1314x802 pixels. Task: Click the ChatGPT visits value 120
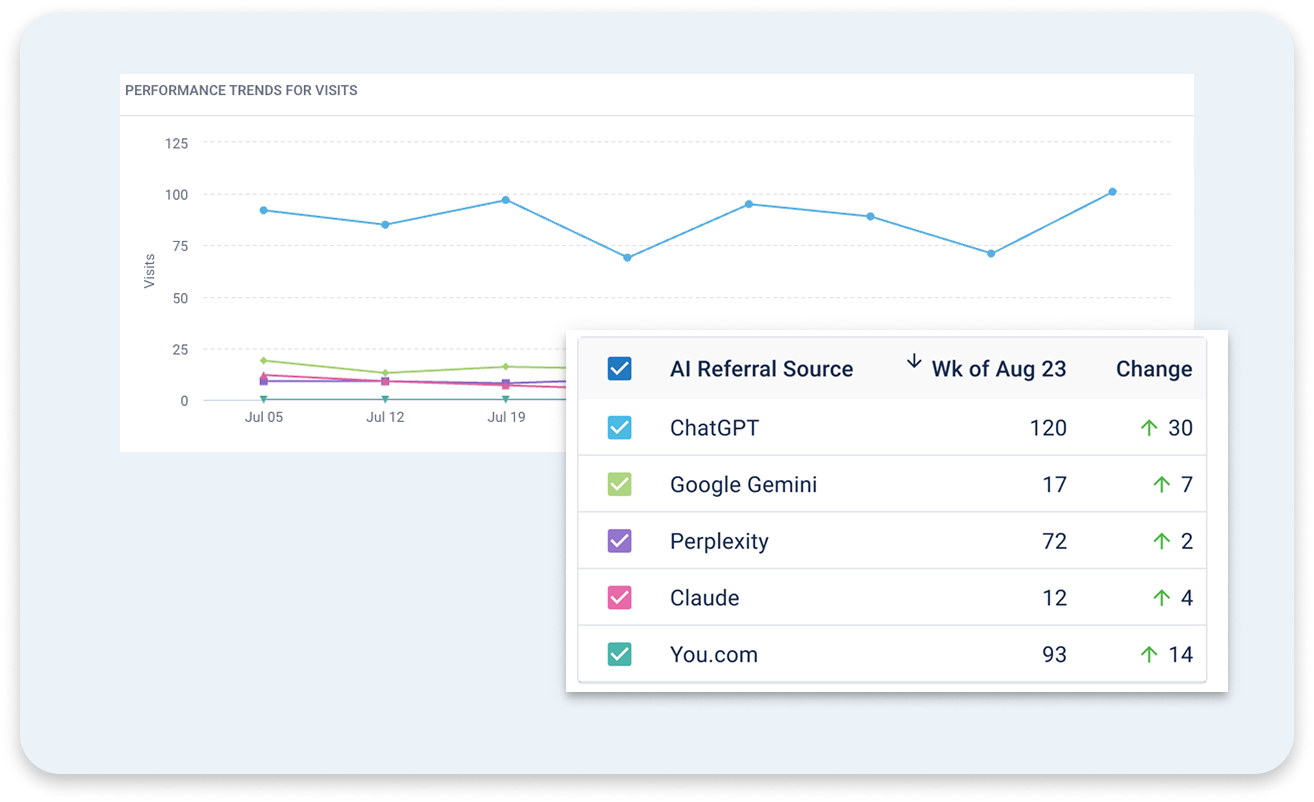tap(1048, 428)
